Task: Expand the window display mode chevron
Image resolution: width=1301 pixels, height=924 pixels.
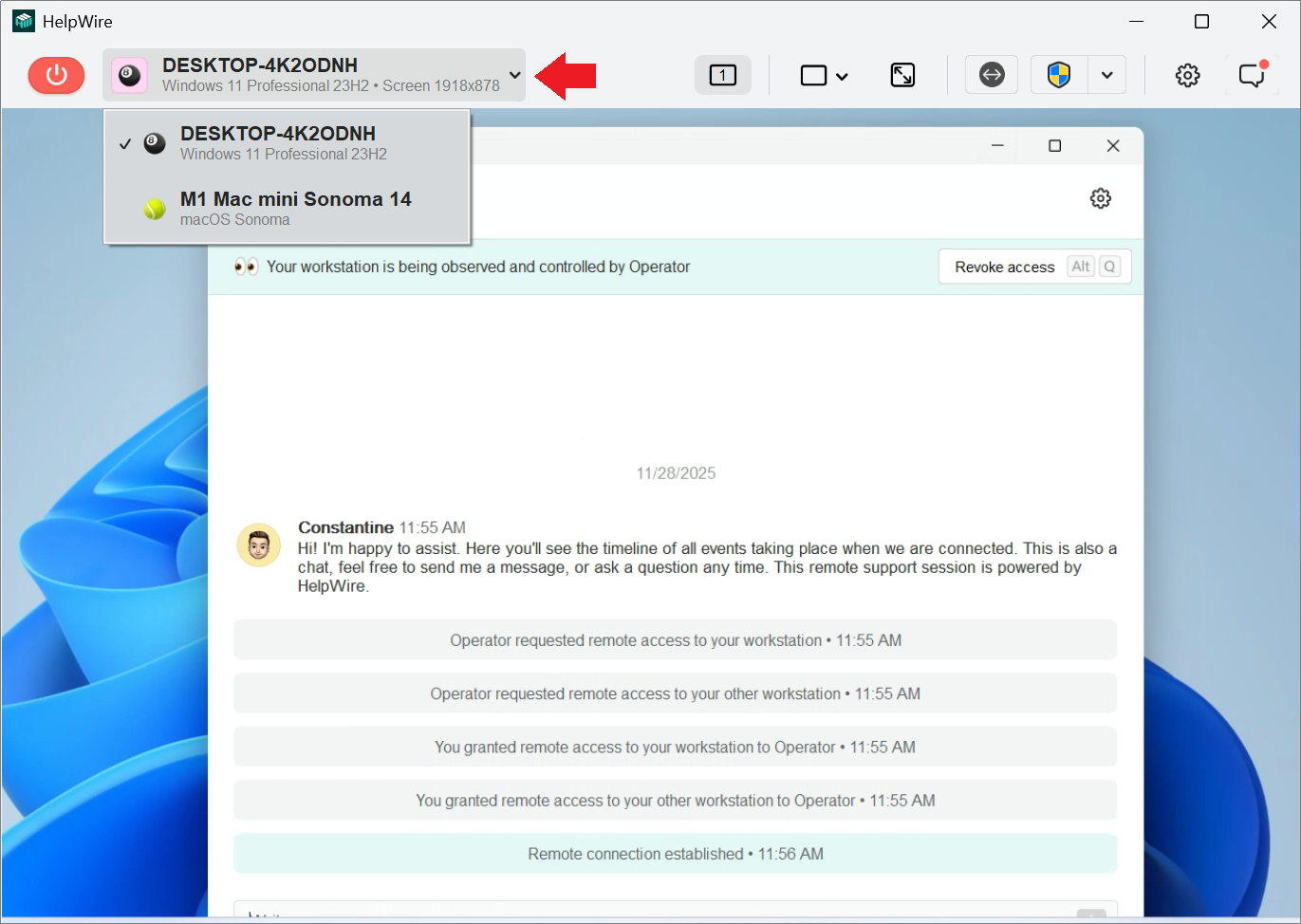Action: click(843, 75)
